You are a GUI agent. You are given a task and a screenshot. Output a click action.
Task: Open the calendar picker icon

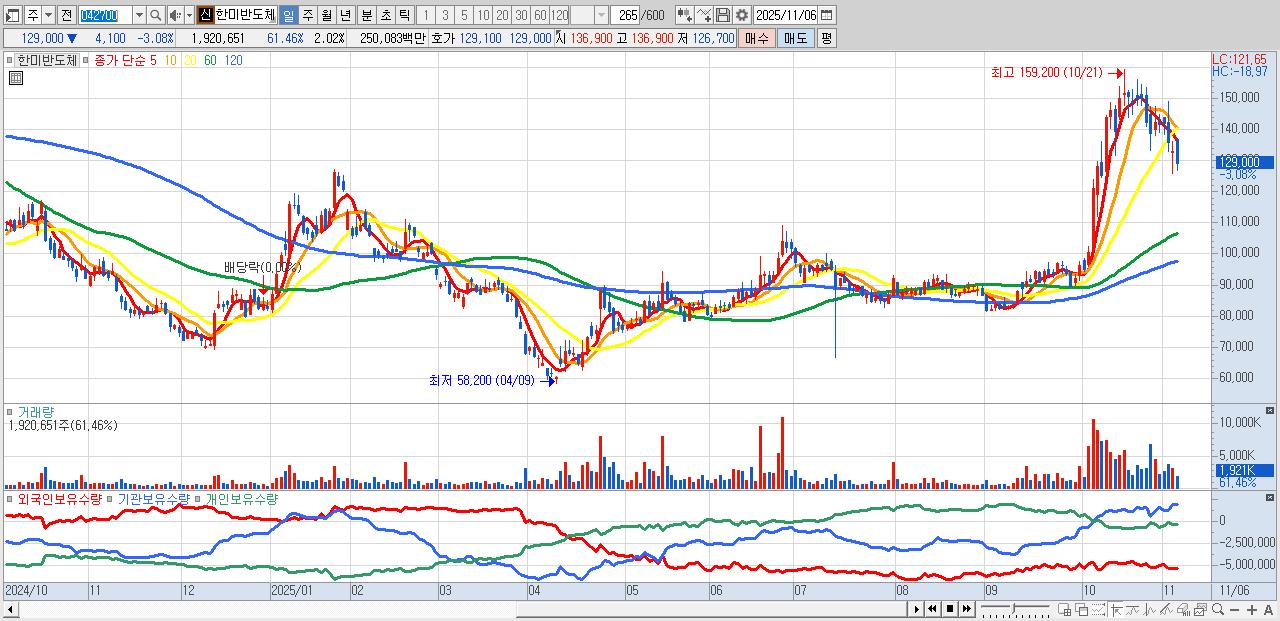827,15
